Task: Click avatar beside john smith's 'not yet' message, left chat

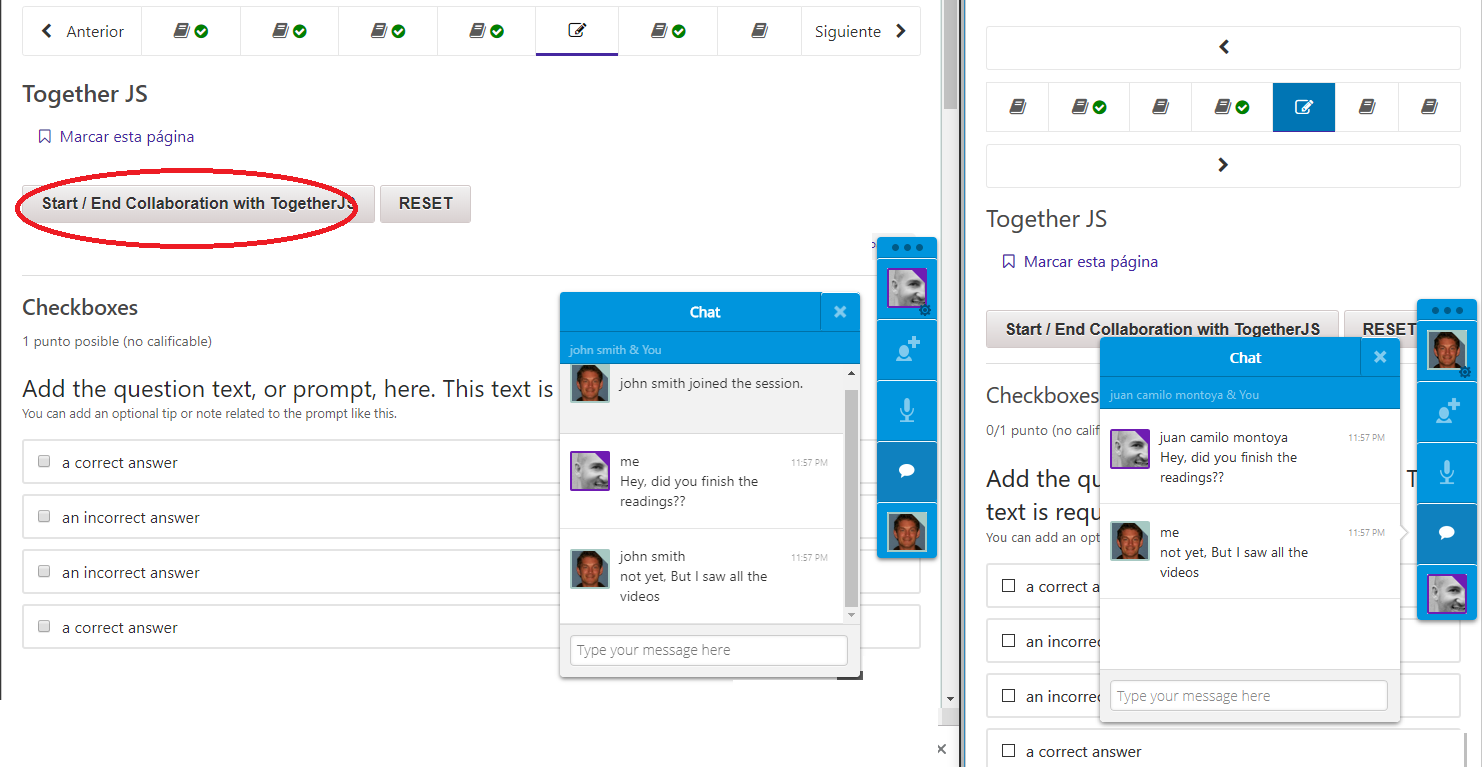Action: tap(590, 568)
